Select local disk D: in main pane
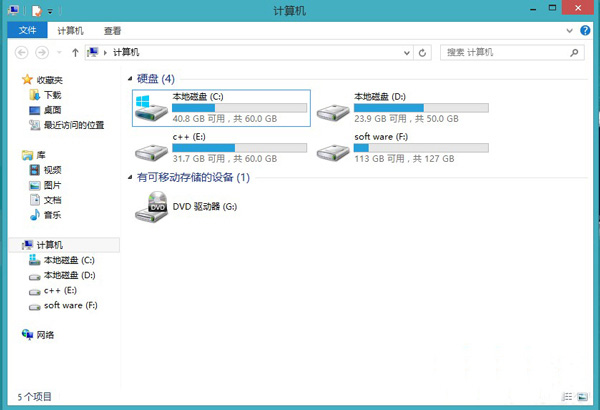The width and height of the screenshot is (600, 410). pos(334,108)
